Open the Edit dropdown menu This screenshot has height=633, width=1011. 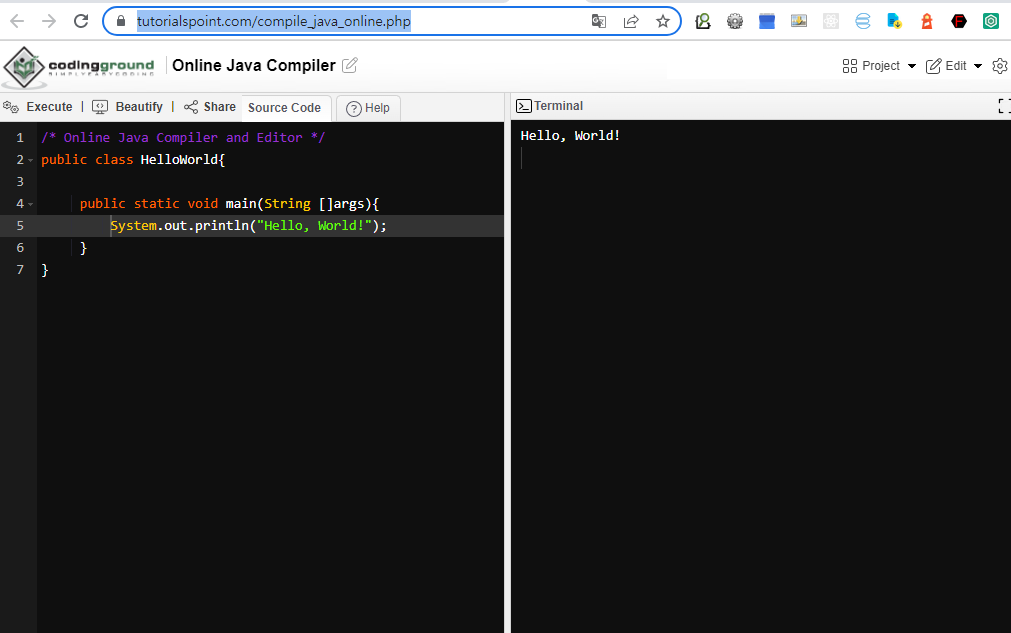[954, 66]
